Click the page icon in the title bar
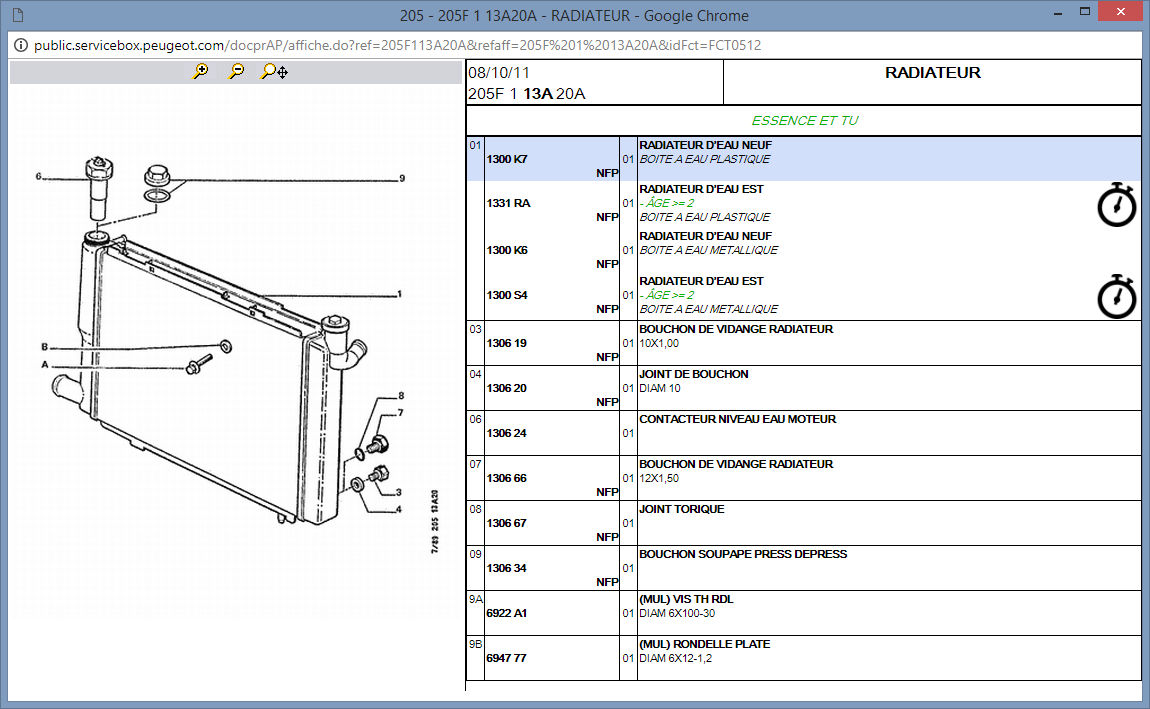The width and height of the screenshot is (1150, 709). coord(17,15)
